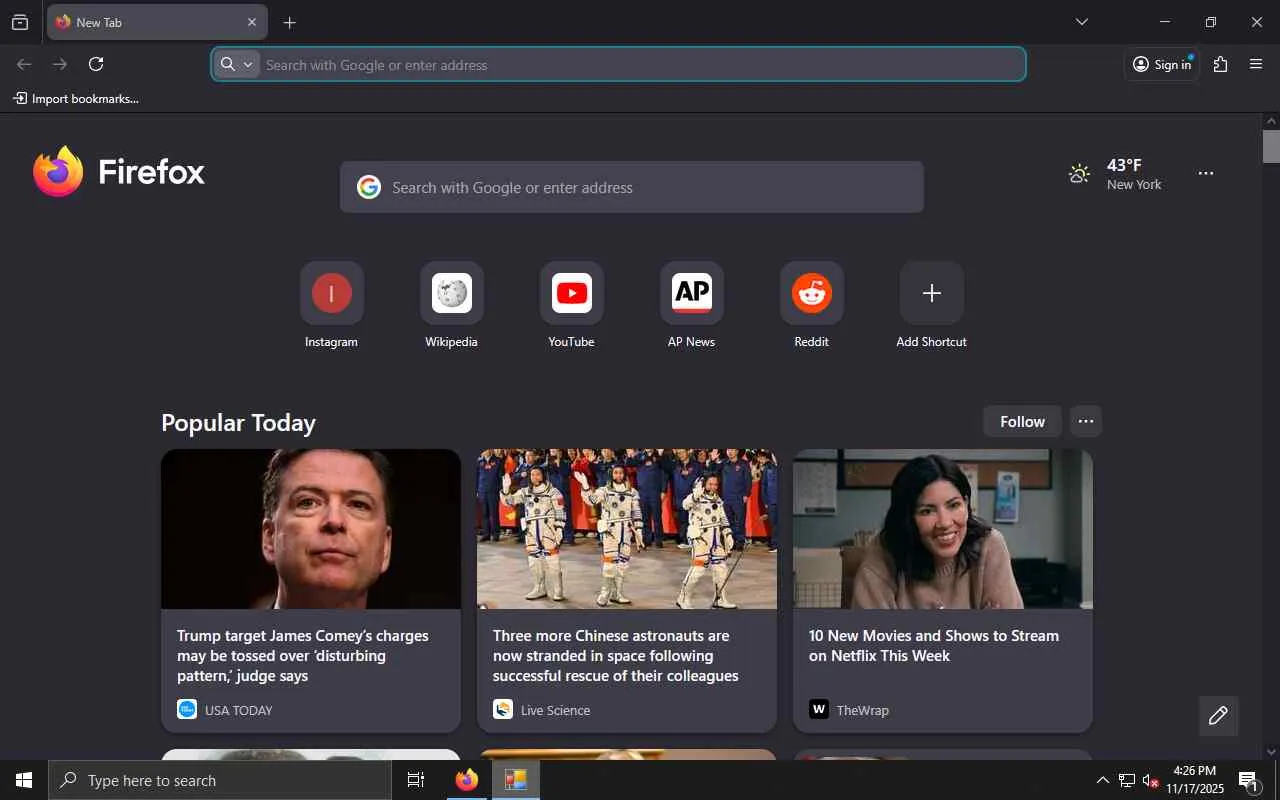Click TheWrap source label
The height and width of the screenshot is (800, 1280).
(x=862, y=710)
